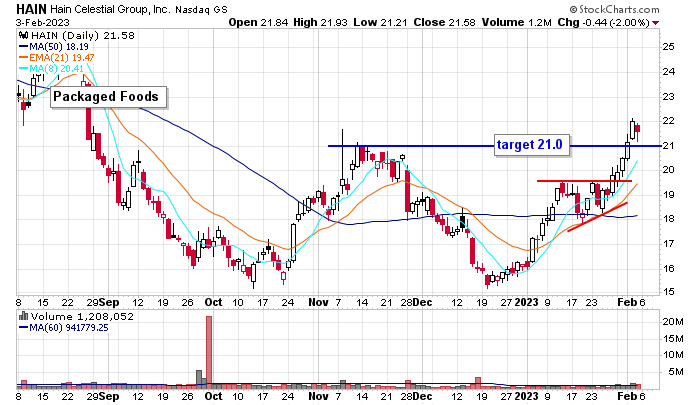Click the 5M volume axis label

click(x=675, y=372)
